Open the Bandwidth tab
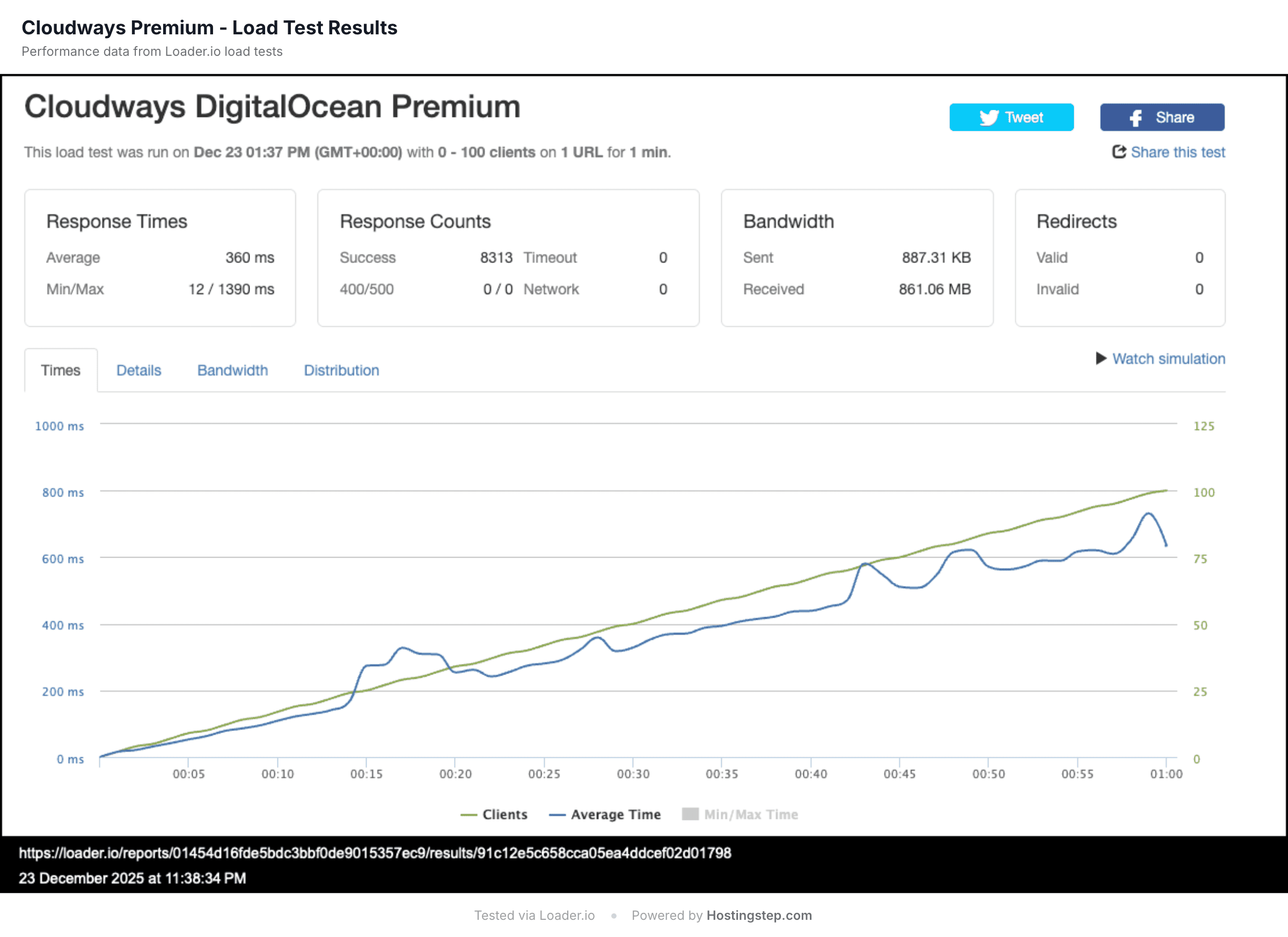This screenshot has height=937, width=1288. coord(232,370)
